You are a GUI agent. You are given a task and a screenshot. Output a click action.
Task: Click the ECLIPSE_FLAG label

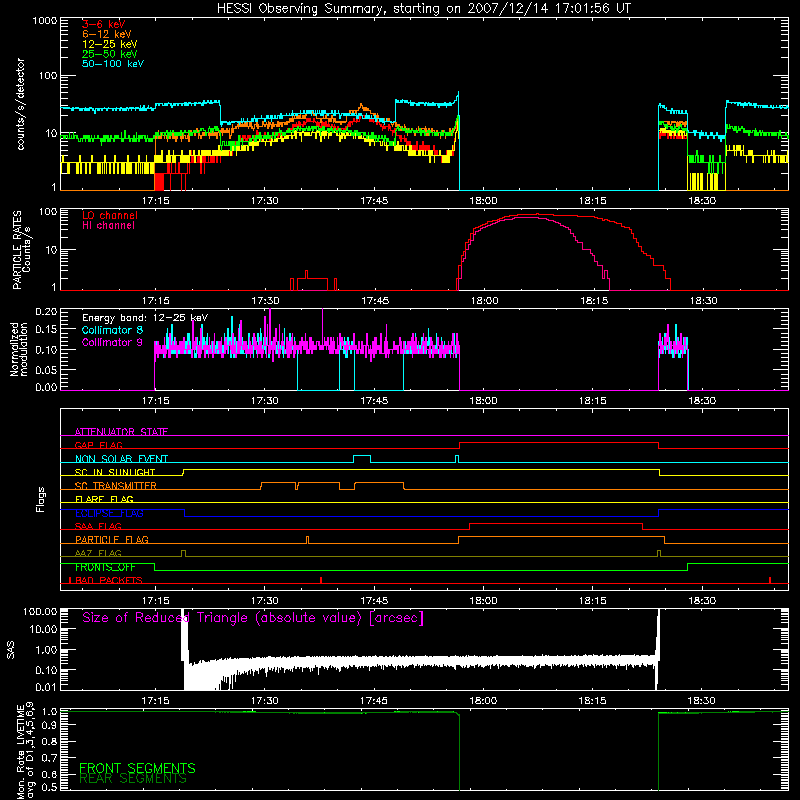109,513
